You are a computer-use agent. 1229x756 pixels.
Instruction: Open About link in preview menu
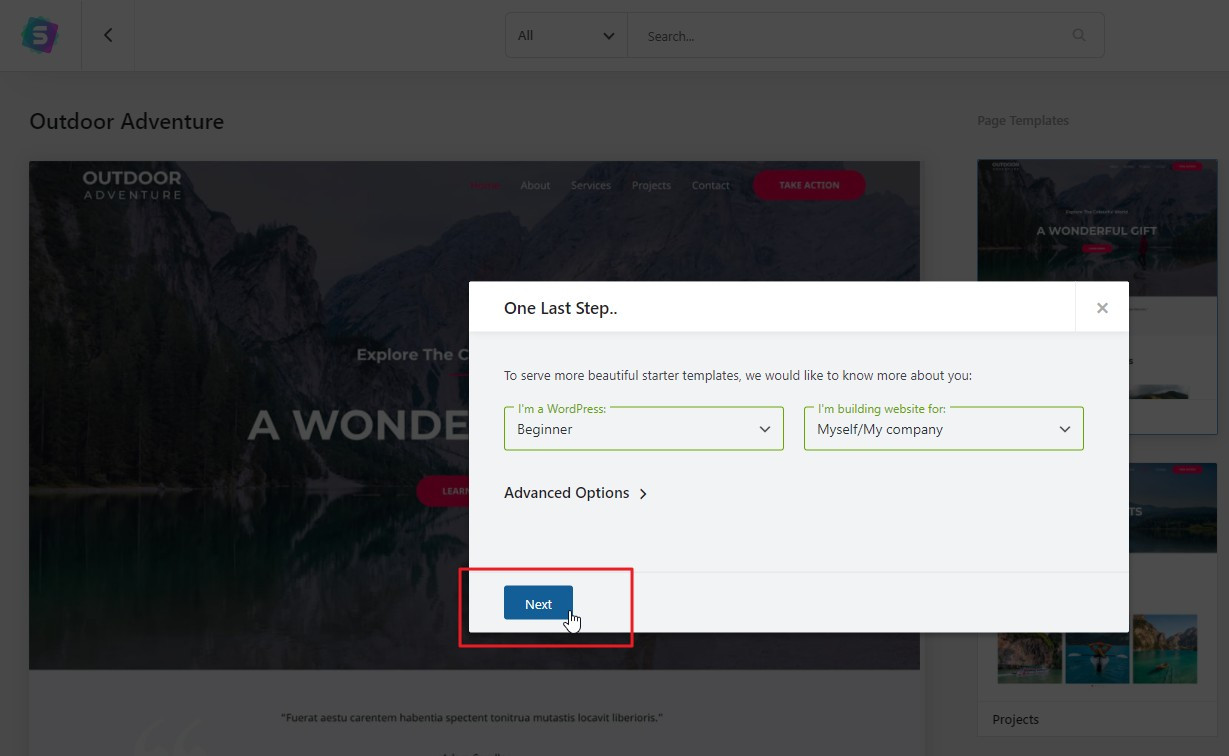click(x=535, y=185)
